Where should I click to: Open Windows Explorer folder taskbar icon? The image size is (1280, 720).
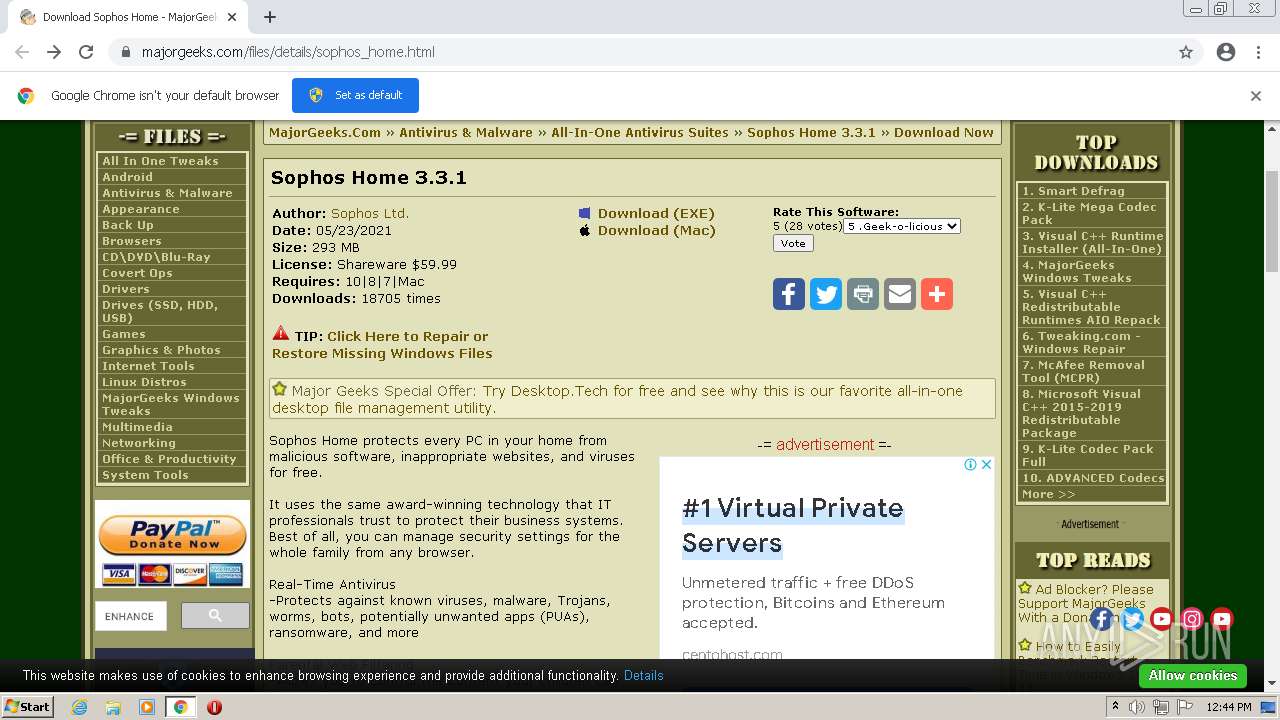tap(113, 707)
